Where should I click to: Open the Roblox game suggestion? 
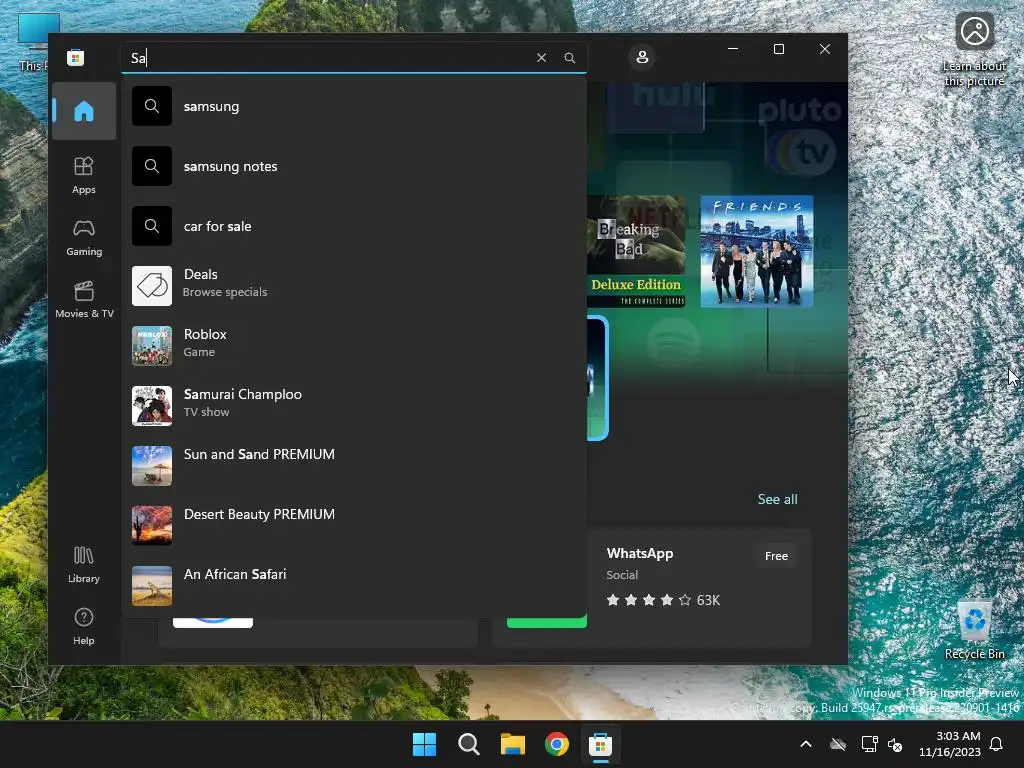pyautogui.click(x=353, y=345)
